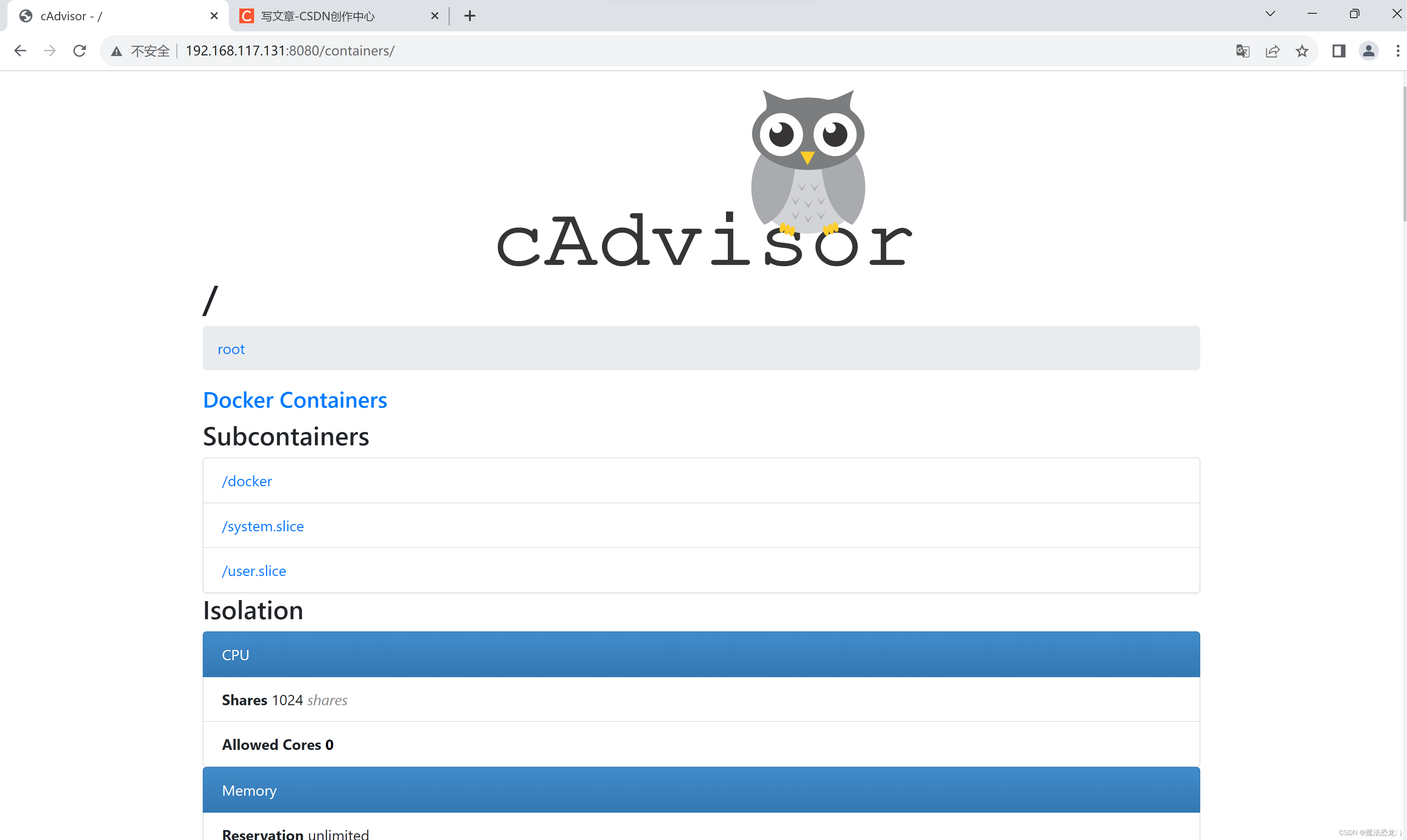Open the not-secure site info warning icon
Image resolution: width=1407 pixels, height=840 pixels.
(117, 52)
